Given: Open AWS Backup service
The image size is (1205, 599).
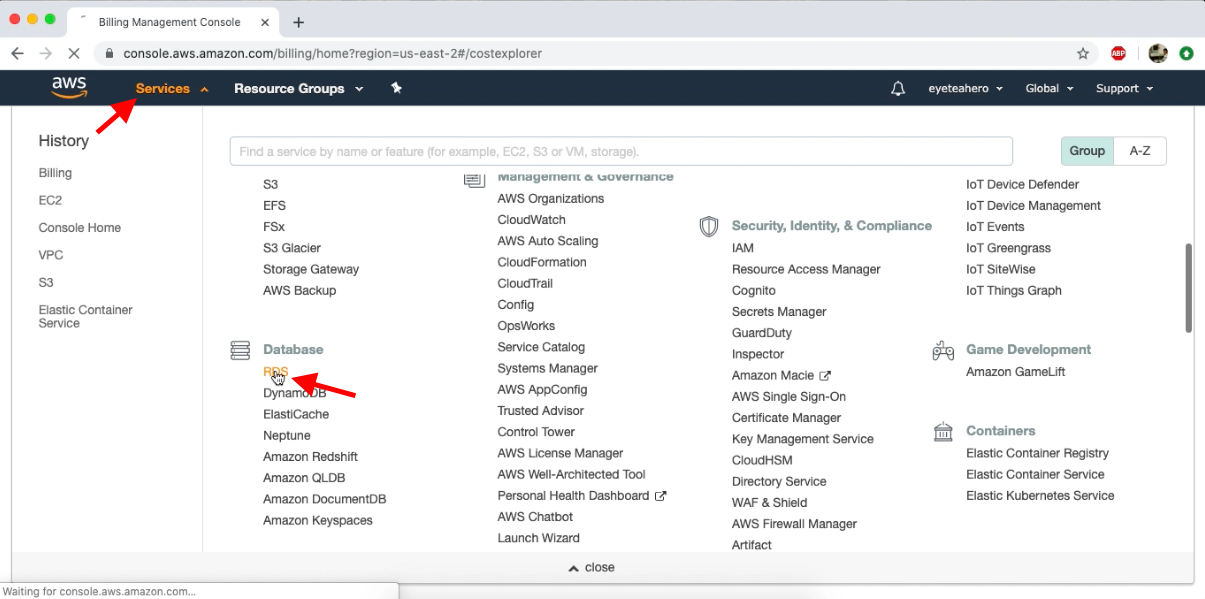Looking at the screenshot, I should point(299,291).
